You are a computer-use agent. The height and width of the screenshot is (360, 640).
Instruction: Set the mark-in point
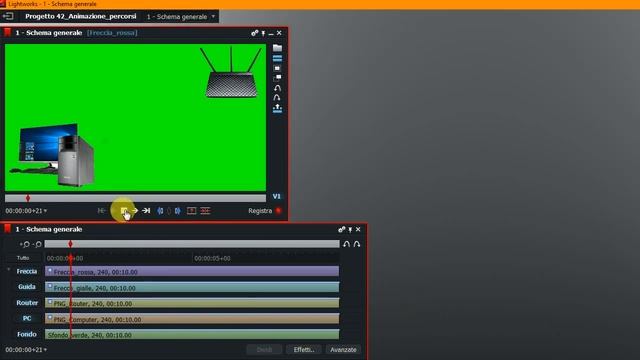click(160, 211)
